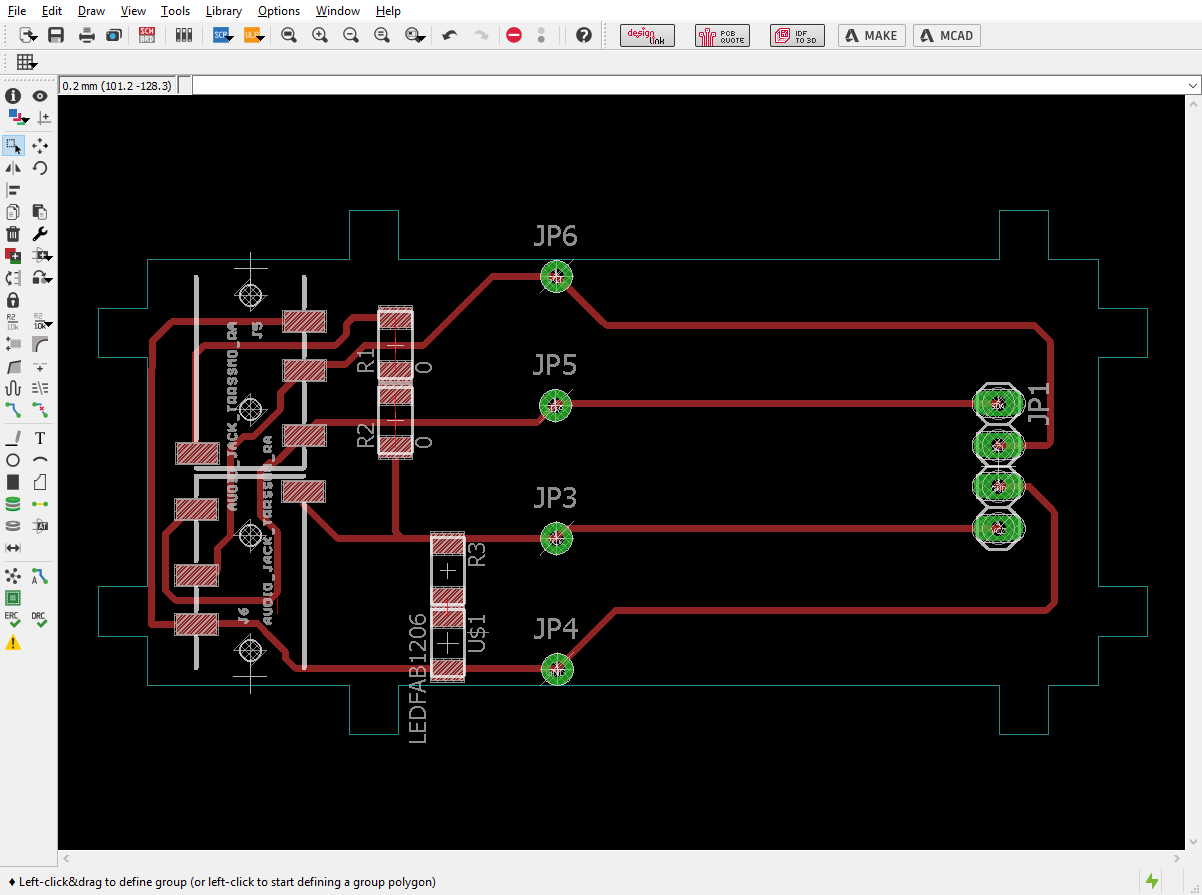Select the Circle tool
Screen dimensions: 1202x895
(x=13, y=460)
